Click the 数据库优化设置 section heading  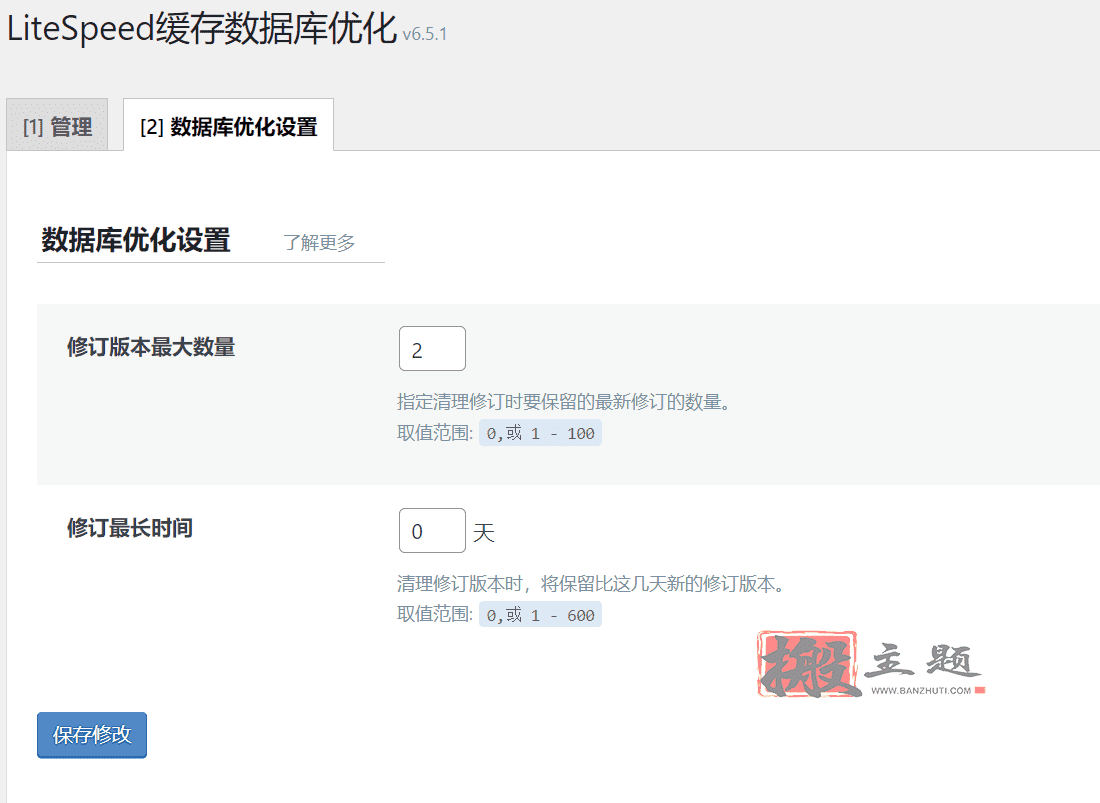[136, 240]
